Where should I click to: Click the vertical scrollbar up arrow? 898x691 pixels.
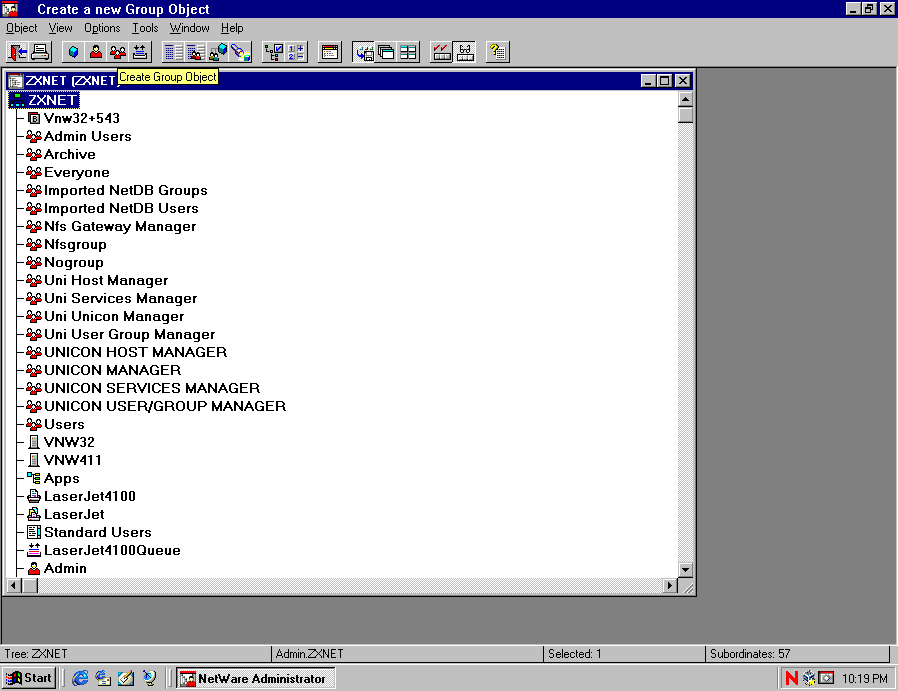(x=686, y=99)
